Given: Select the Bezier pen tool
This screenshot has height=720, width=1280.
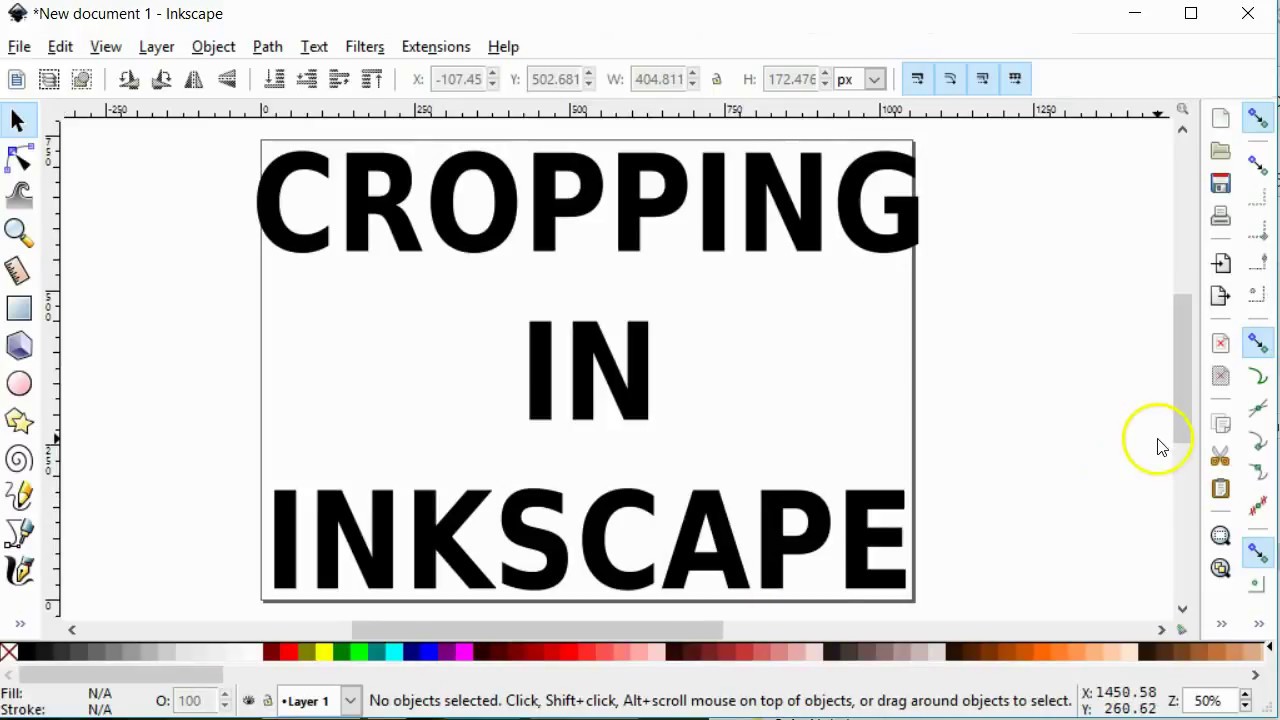Looking at the screenshot, I should (18, 534).
